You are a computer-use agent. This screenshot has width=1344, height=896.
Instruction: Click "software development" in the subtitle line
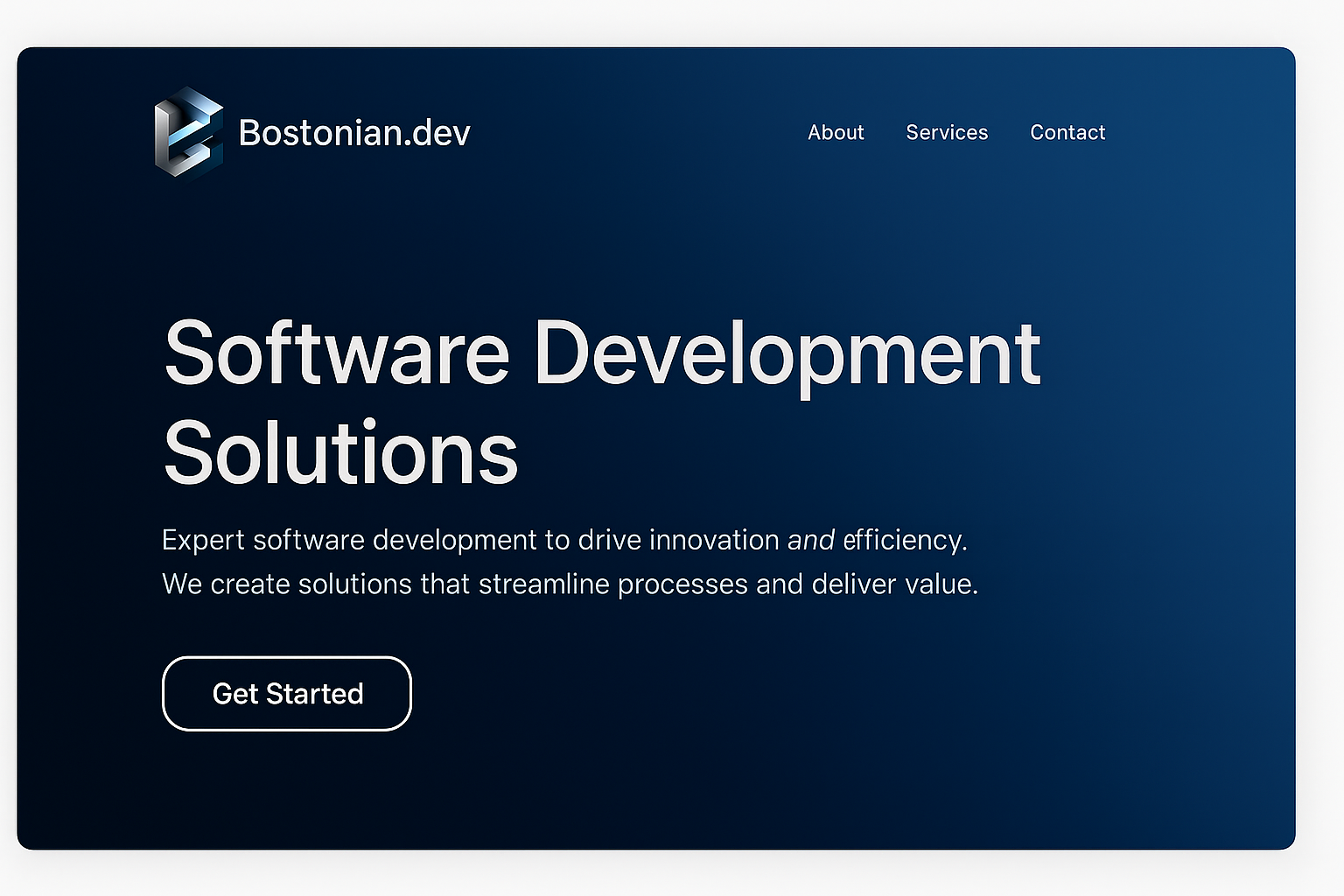pyautogui.click(x=395, y=540)
